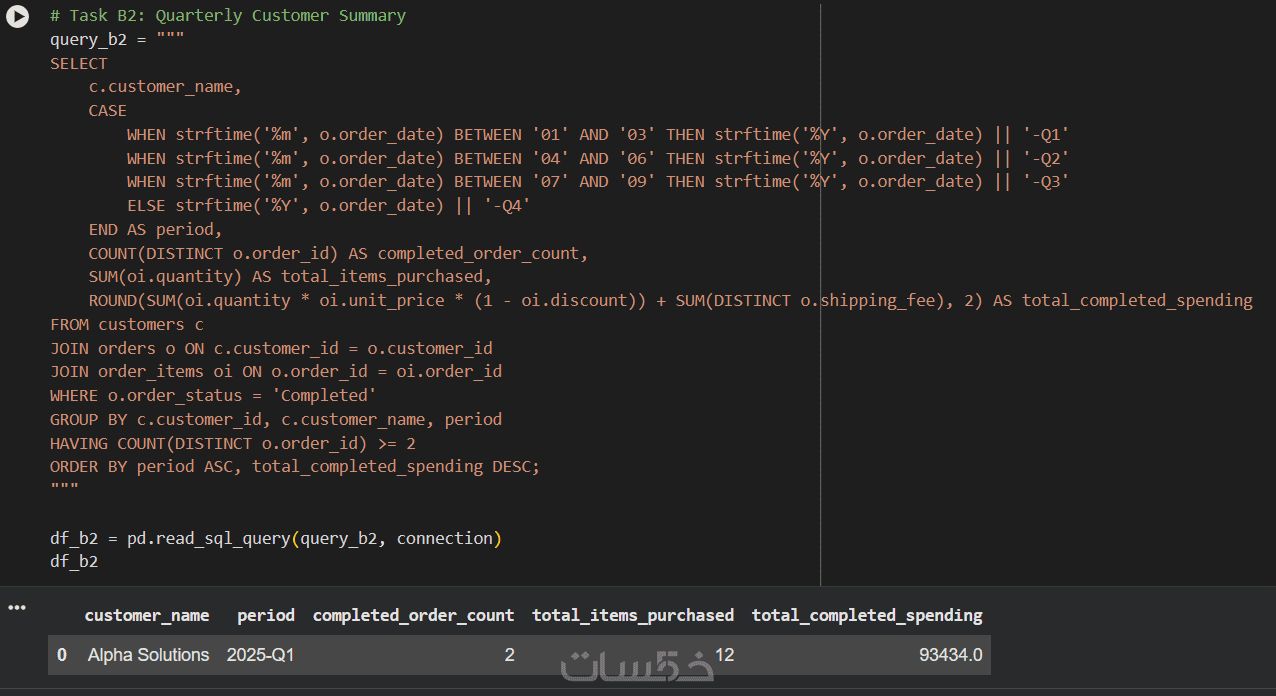Place cursor on the Task B2 comment line
The image size is (1276, 696).
228,16
